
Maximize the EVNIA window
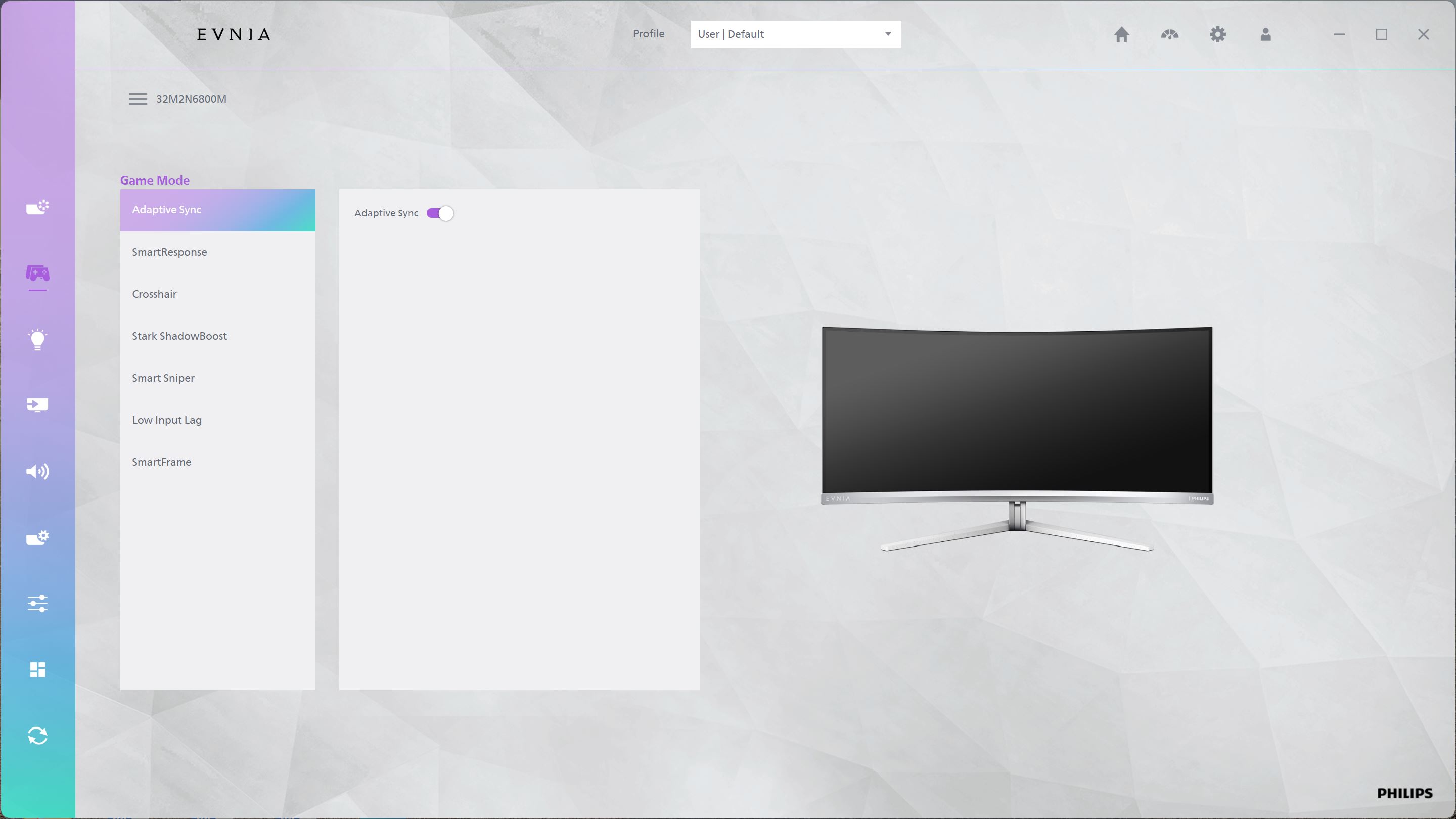click(x=1381, y=34)
